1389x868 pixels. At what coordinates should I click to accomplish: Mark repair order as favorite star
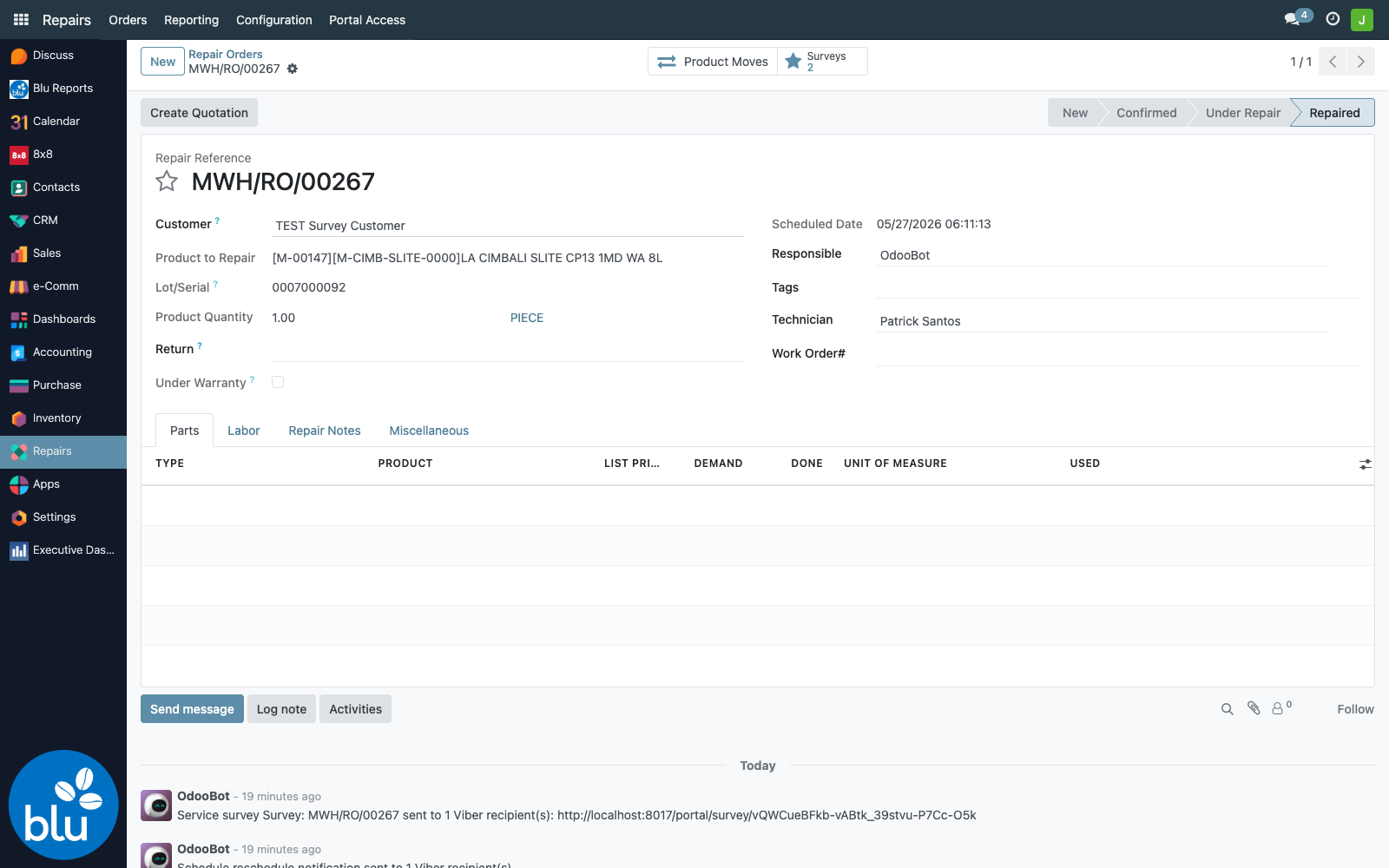pyautogui.click(x=167, y=181)
